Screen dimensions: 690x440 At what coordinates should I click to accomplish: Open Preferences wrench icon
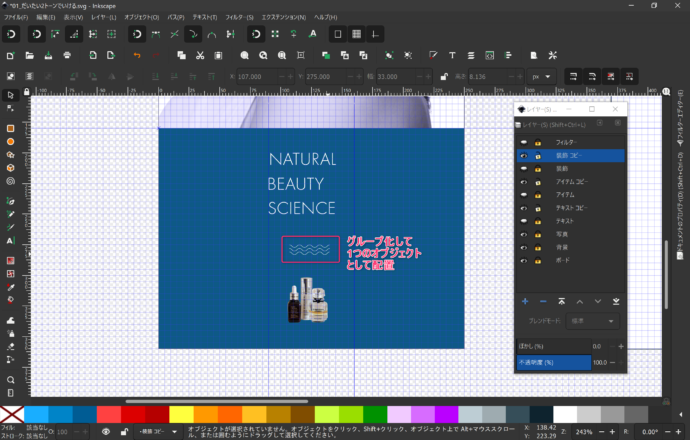coord(553,55)
